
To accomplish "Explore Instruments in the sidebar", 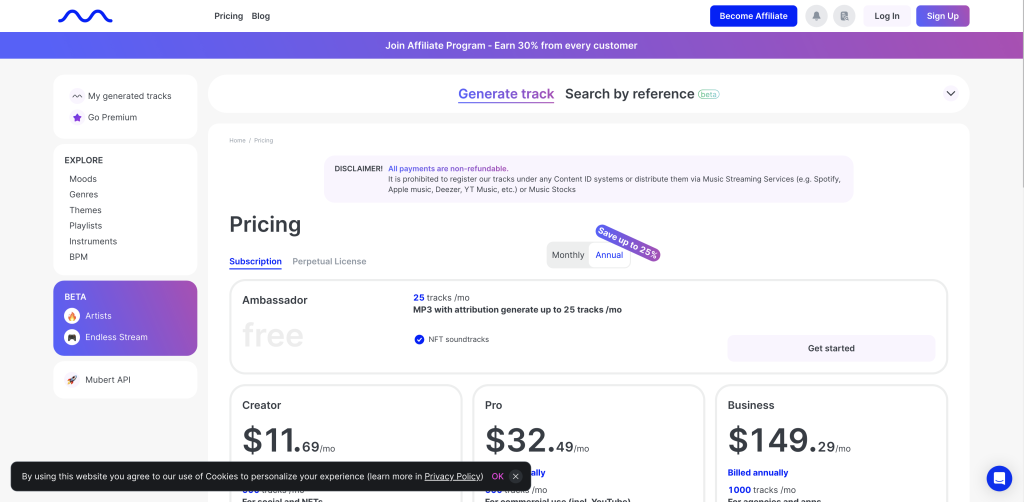I will (93, 242).
